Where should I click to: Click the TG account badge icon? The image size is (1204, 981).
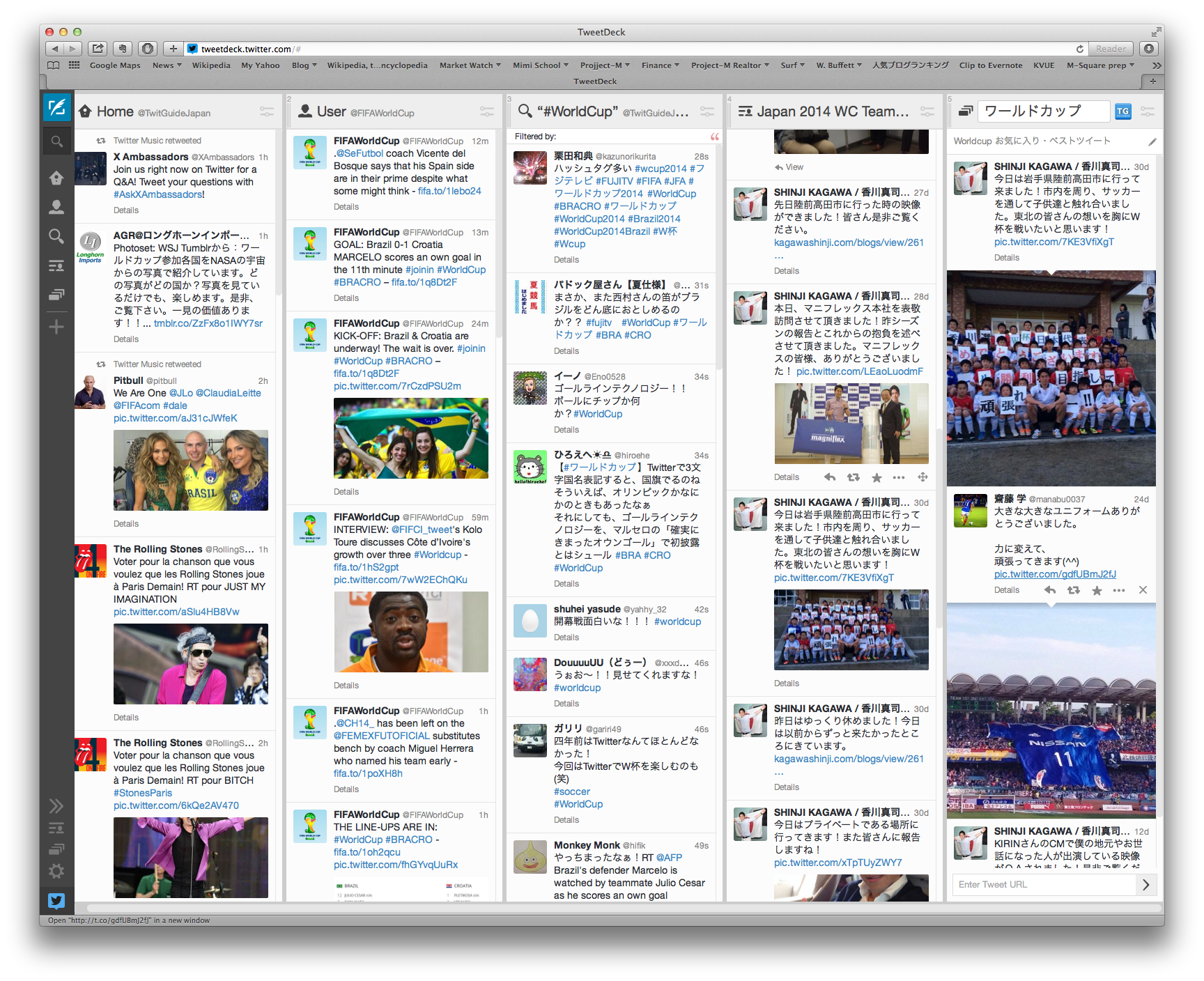point(1123,111)
